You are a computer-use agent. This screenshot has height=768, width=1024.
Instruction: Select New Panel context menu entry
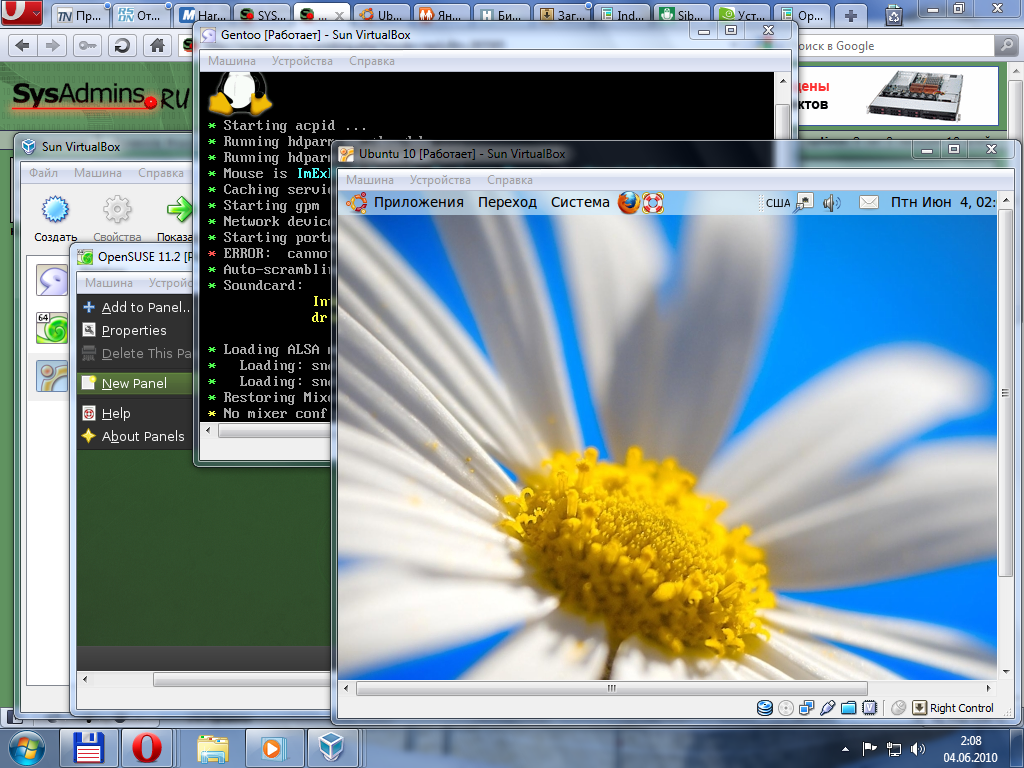coord(137,383)
